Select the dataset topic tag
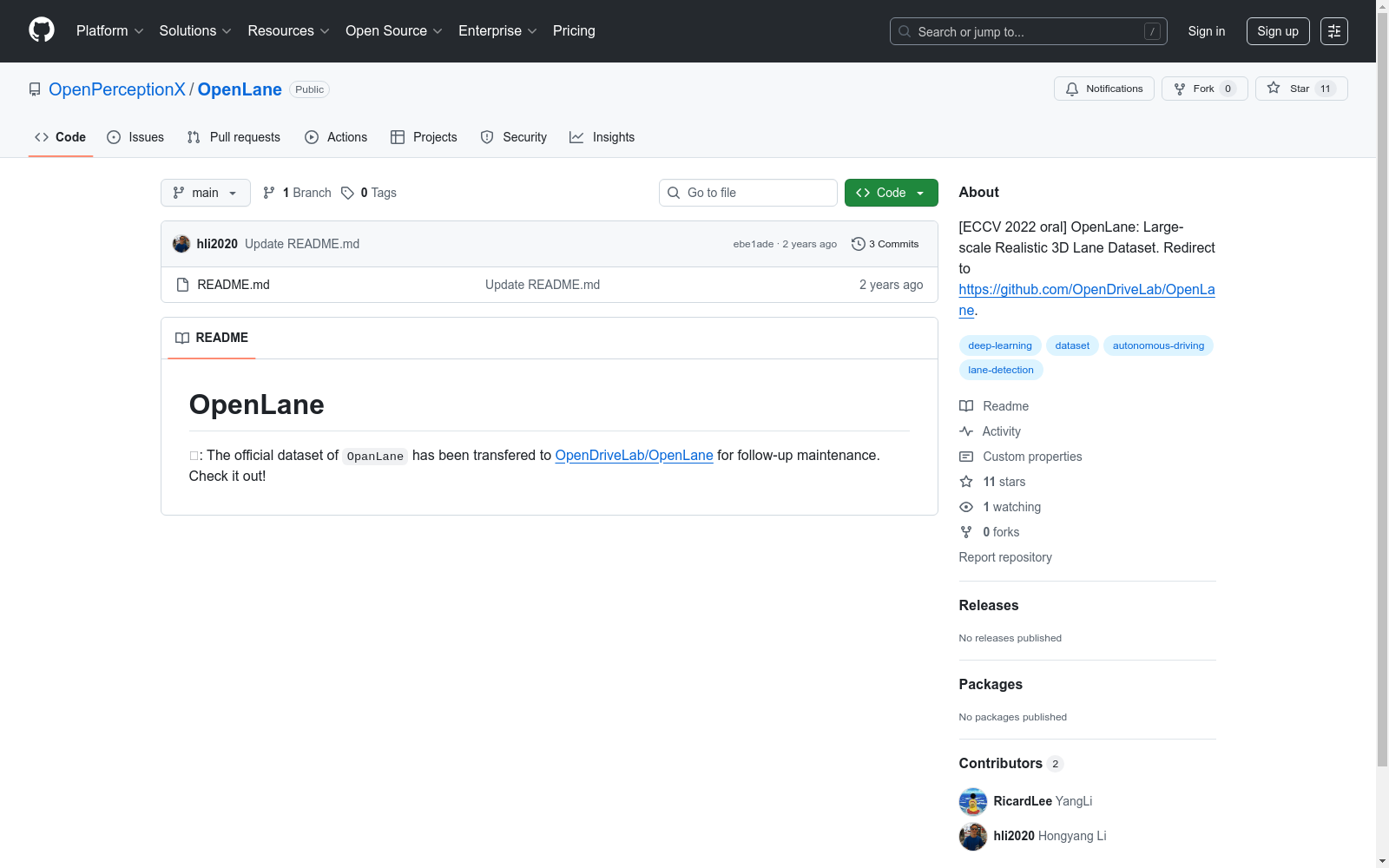The height and width of the screenshot is (868, 1389). pos(1072,345)
